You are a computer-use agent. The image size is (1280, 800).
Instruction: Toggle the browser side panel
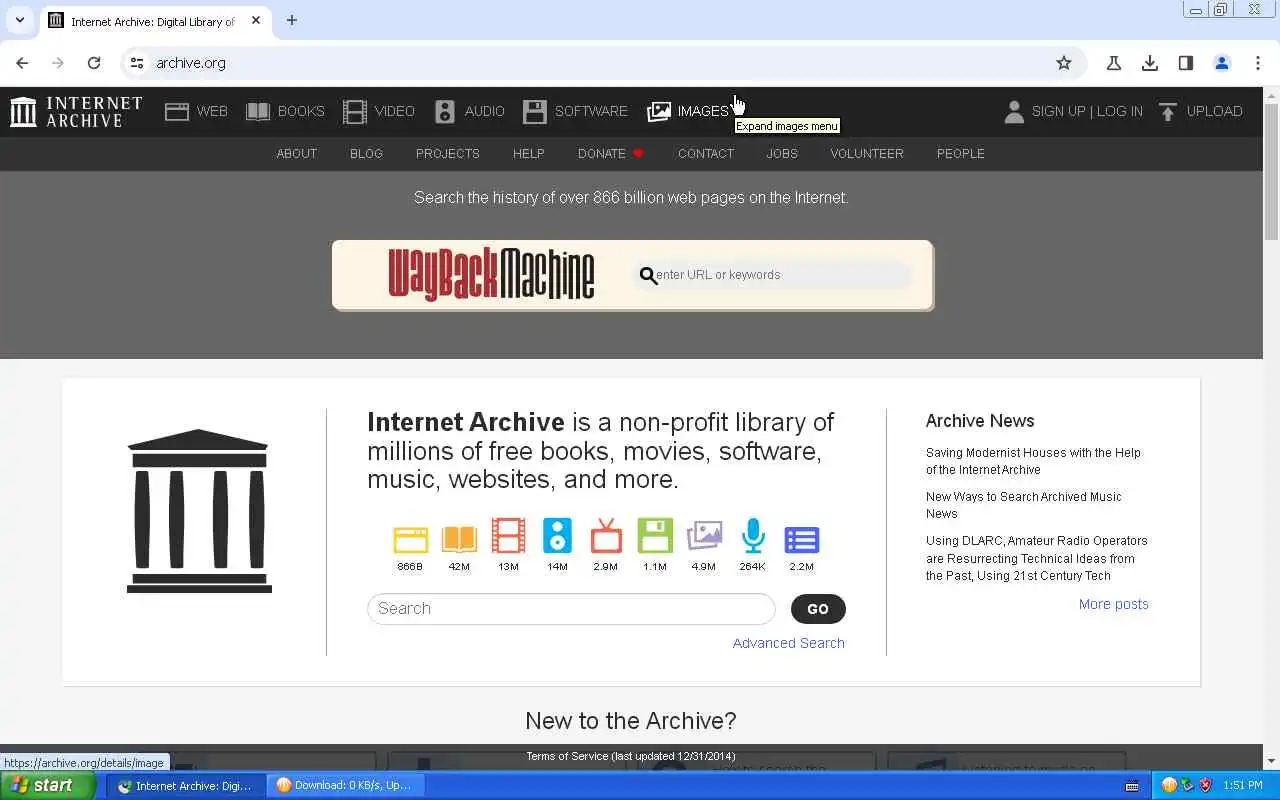pos(1186,63)
